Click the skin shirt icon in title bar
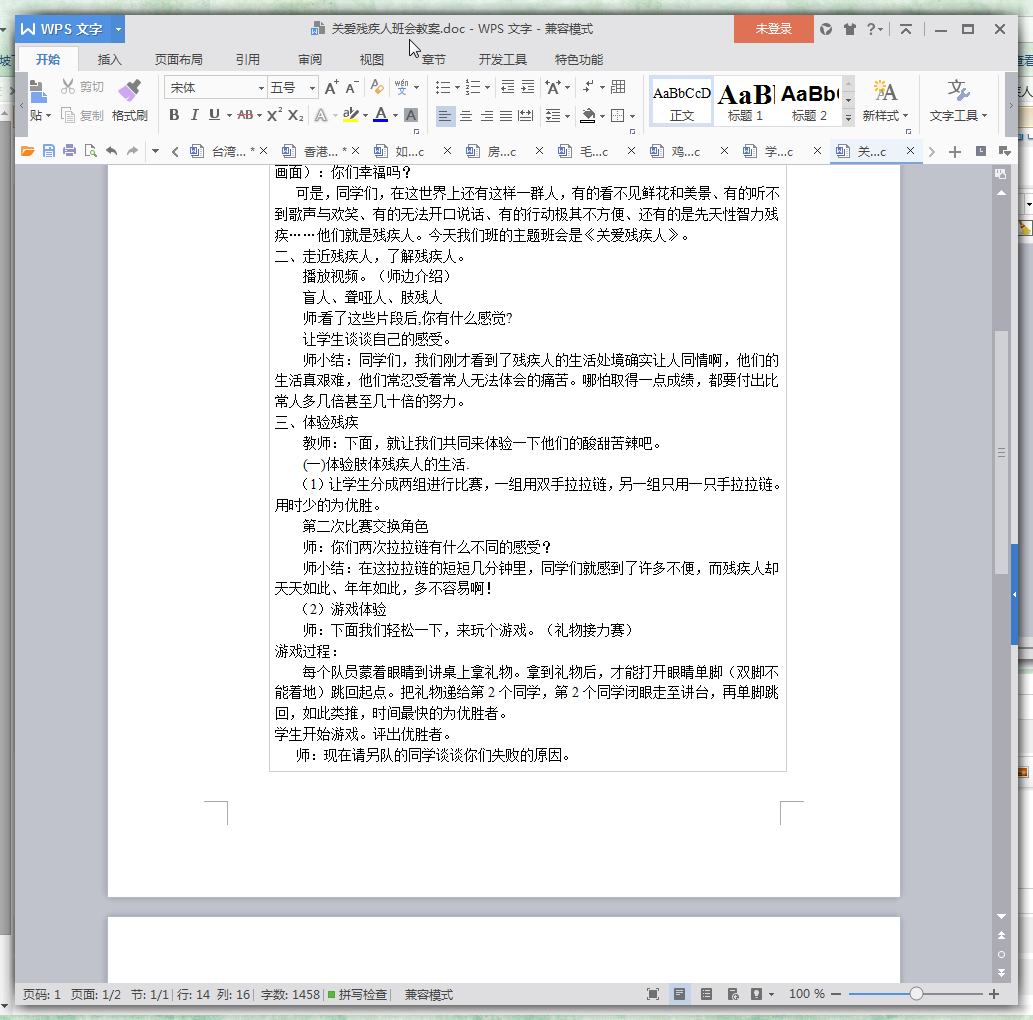The image size is (1033, 1020). tap(850, 29)
